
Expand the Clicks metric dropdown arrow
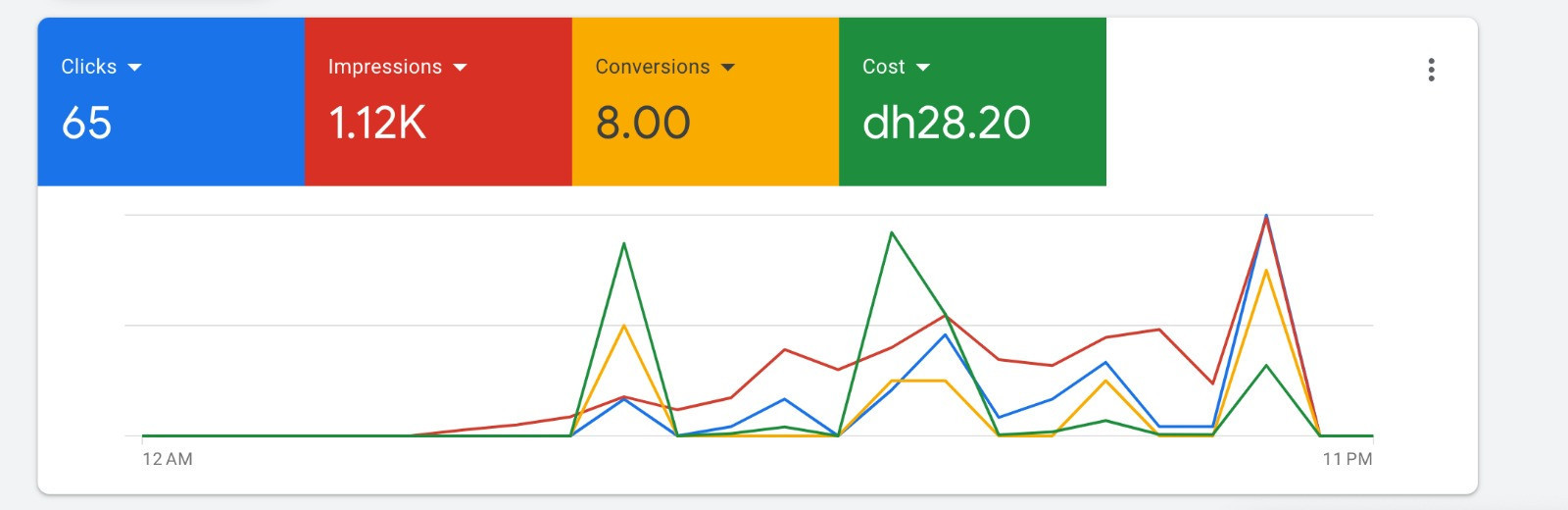tap(135, 68)
